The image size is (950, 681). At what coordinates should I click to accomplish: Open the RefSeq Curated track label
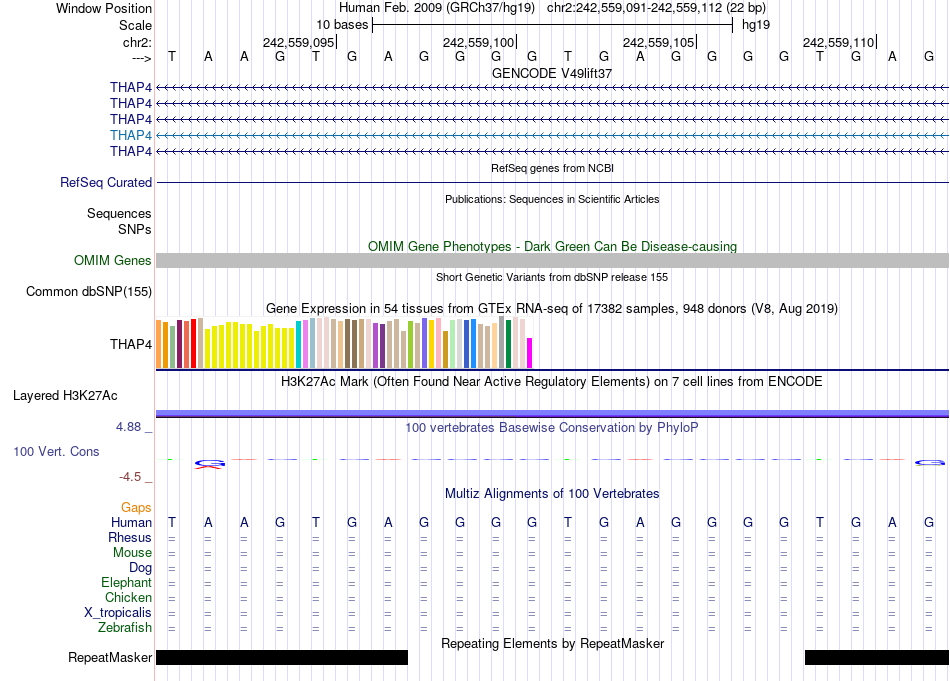coord(106,182)
